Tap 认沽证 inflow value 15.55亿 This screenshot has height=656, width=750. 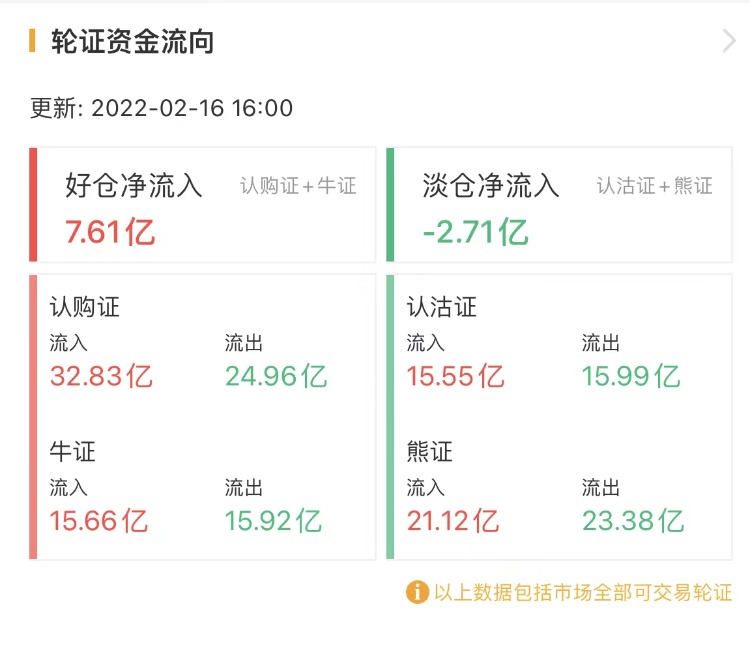(x=456, y=376)
